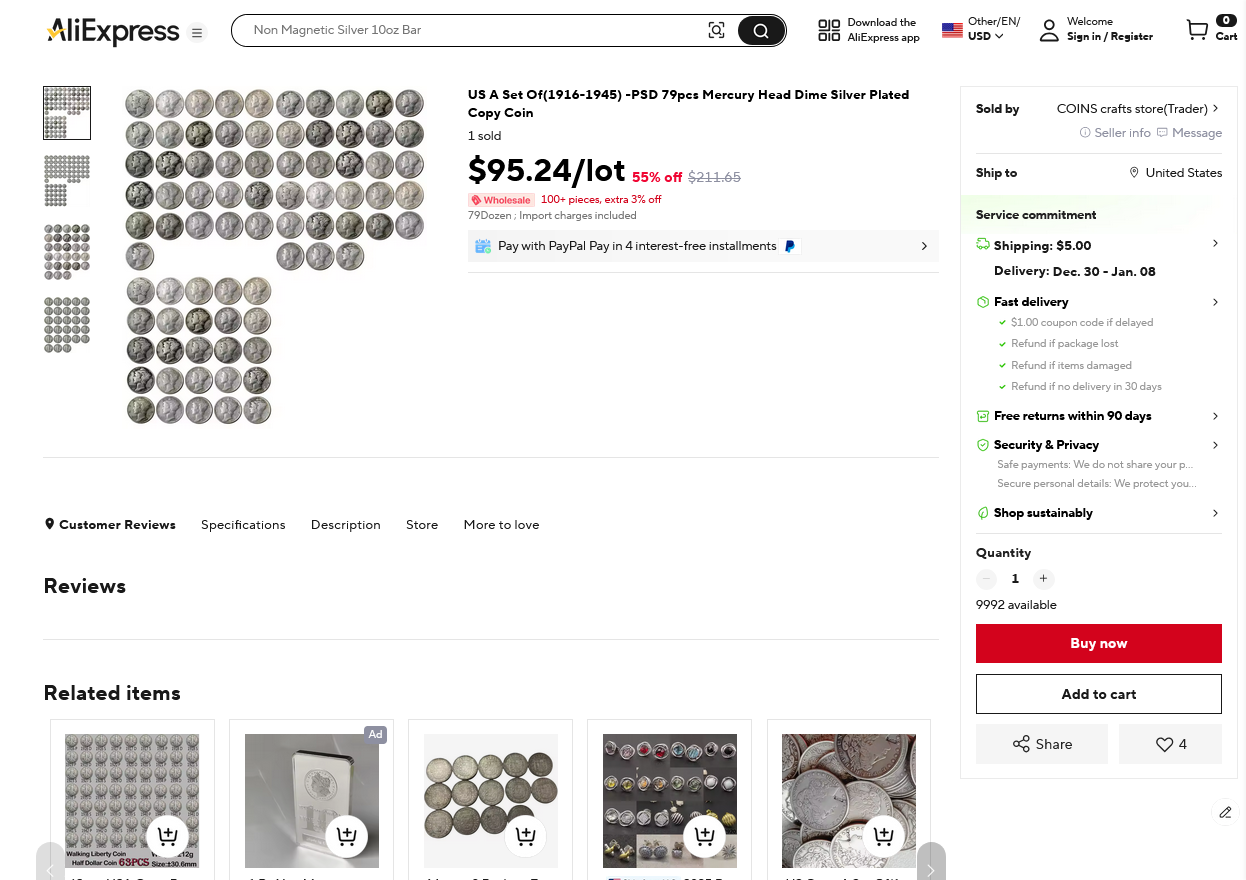Click the Wholesale tag badge

(x=501, y=200)
